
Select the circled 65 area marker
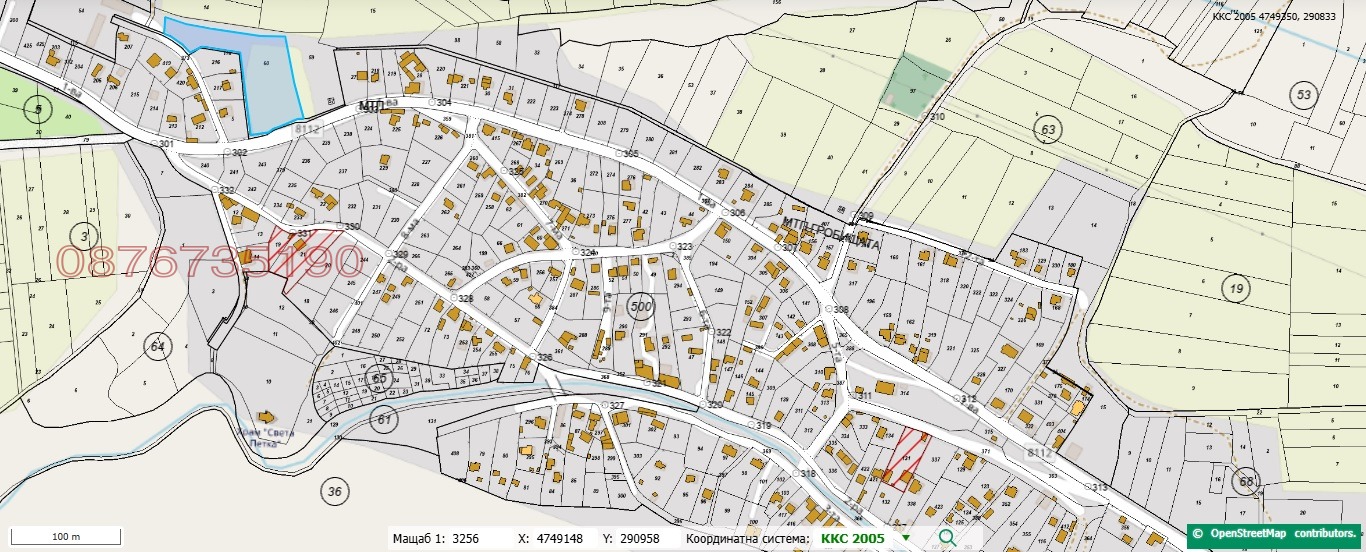point(377,379)
